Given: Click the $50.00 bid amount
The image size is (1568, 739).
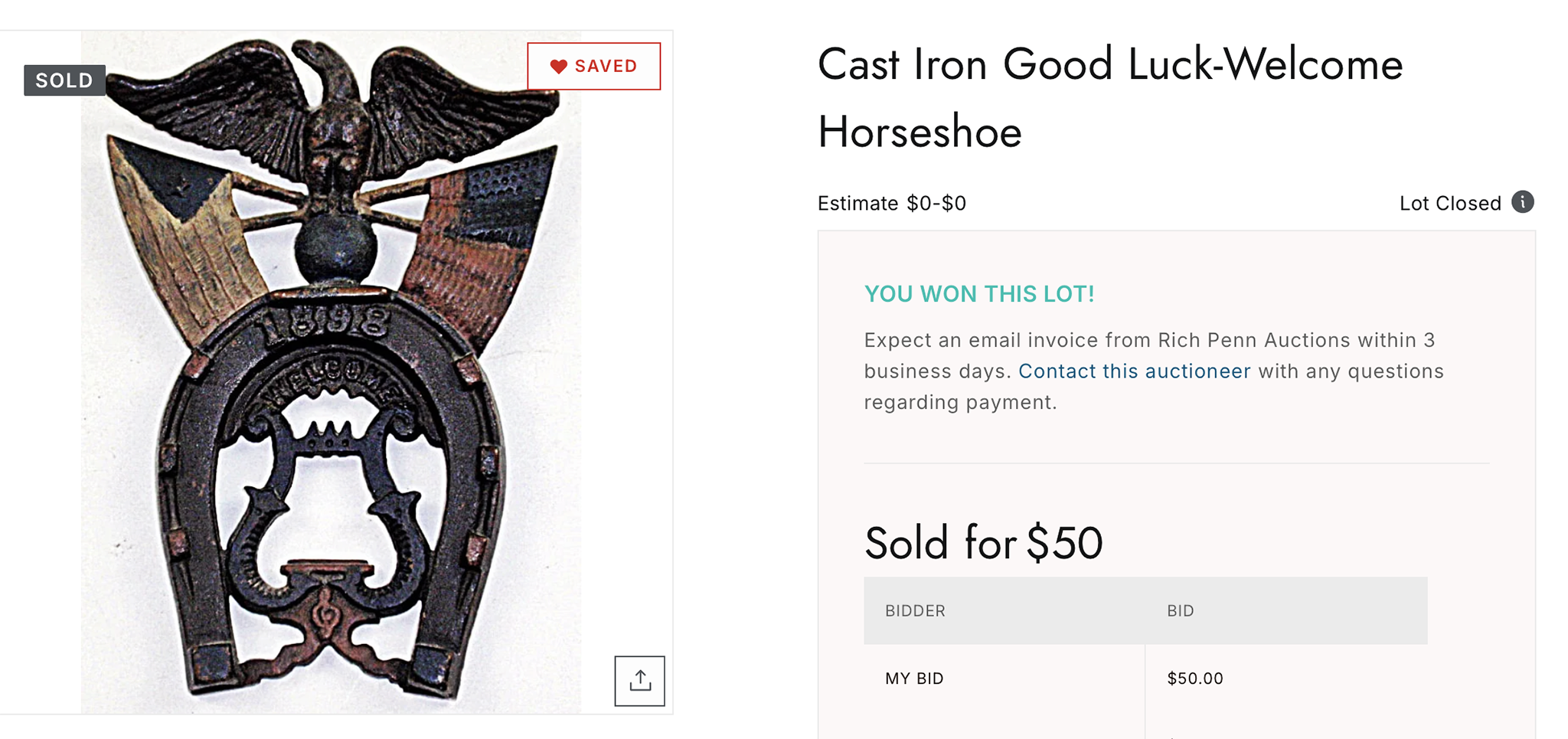Looking at the screenshot, I should click(1194, 679).
